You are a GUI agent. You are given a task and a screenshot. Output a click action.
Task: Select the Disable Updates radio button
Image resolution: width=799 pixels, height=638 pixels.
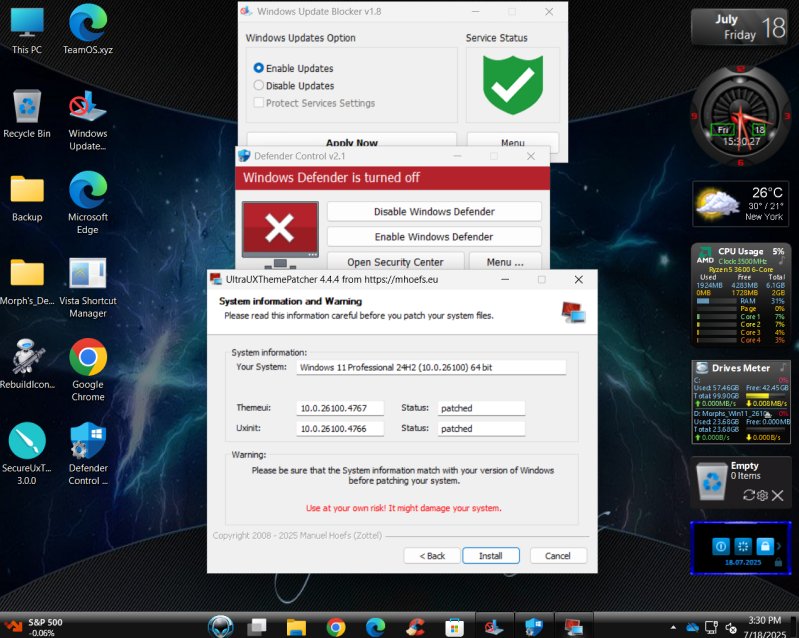click(259, 85)
